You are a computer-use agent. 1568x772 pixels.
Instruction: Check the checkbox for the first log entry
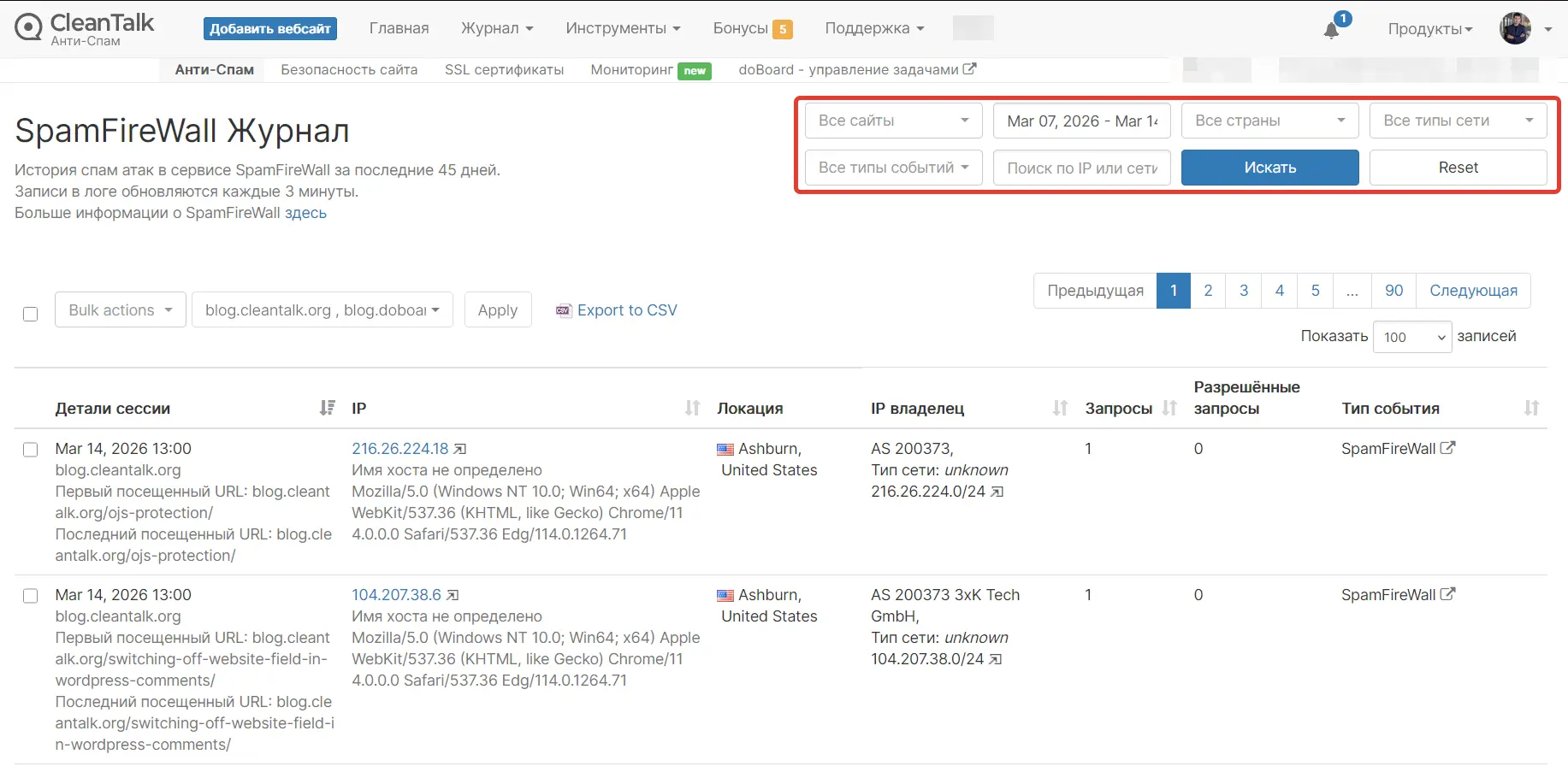tap(30, 449)
